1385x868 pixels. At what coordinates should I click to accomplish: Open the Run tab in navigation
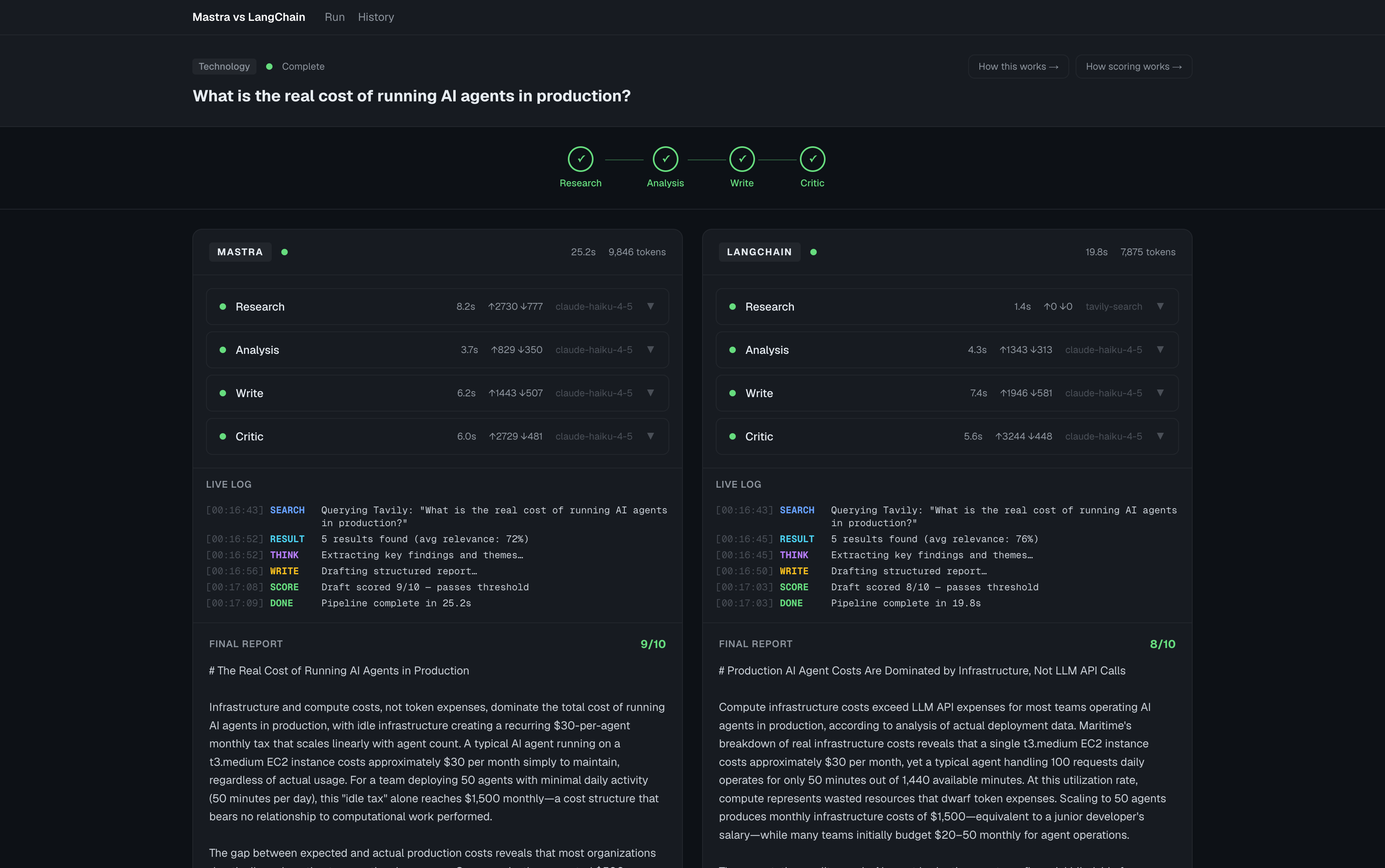tap(335, 17)
